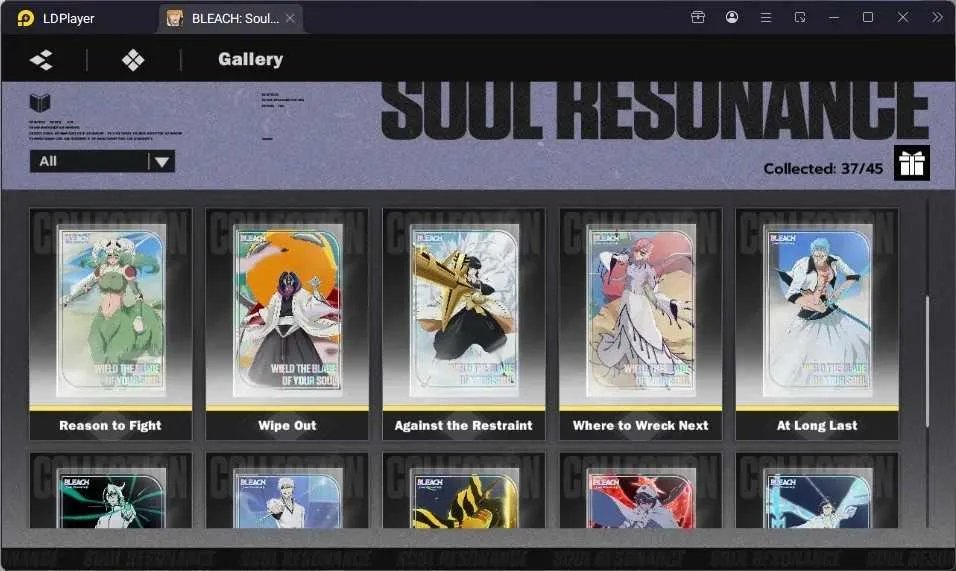This screenshot has height=571, width=956.
Task: Open the user account icon
Action: [x=732, y=17]
